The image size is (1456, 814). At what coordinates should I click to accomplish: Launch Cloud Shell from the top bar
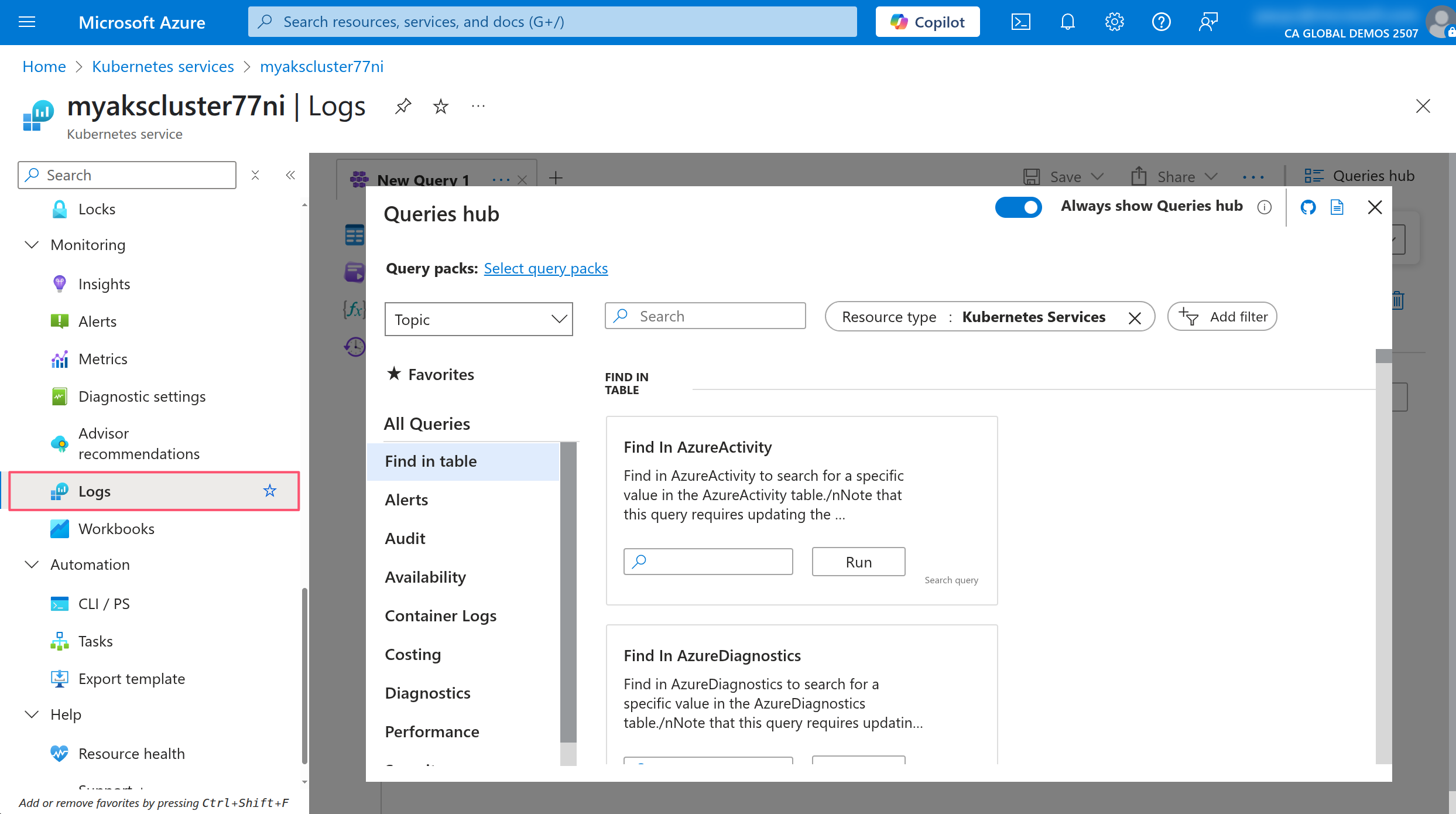1020,22
